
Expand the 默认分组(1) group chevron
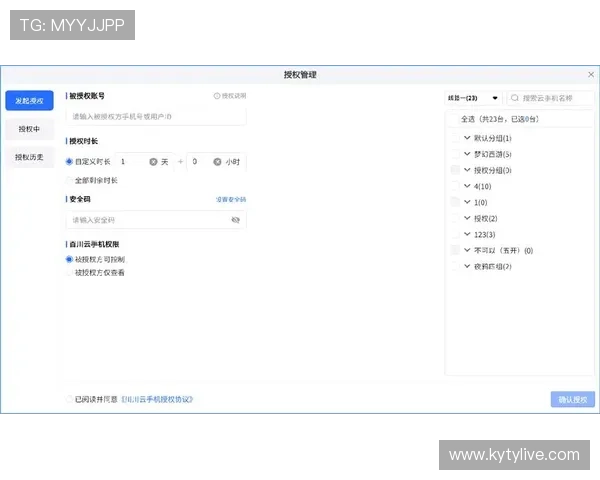click(x=467, y=137)
